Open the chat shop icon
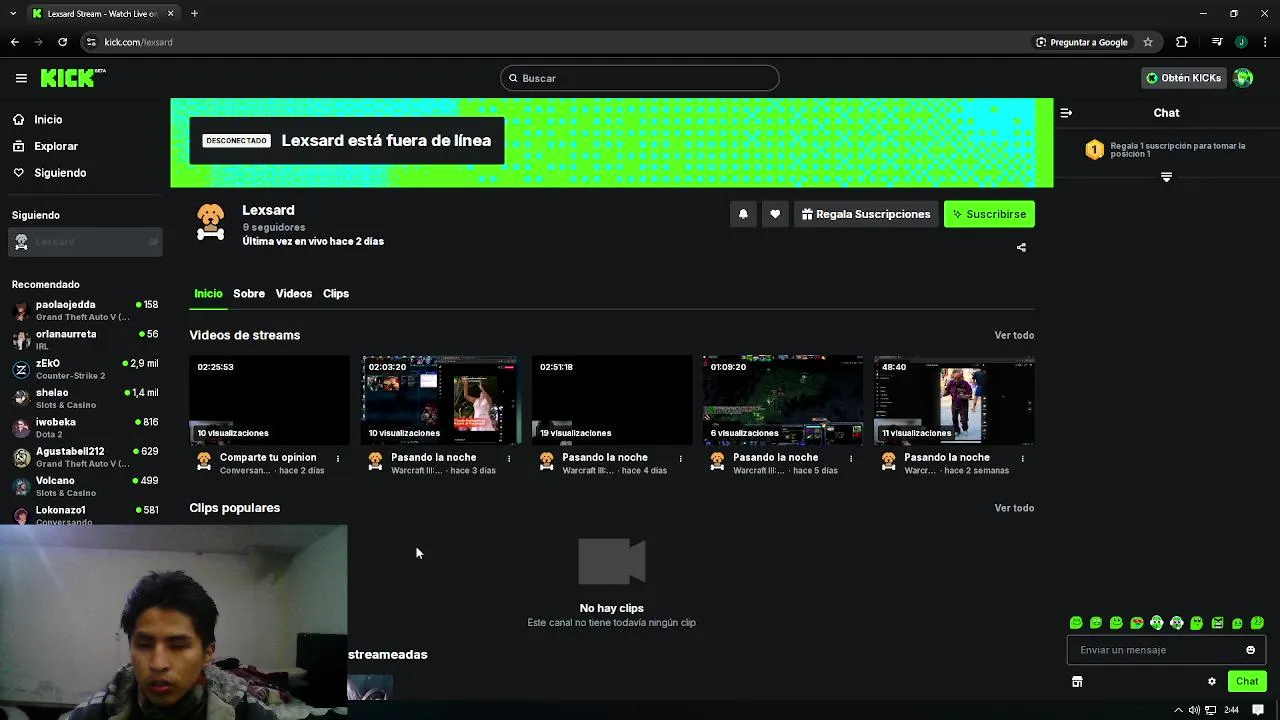 (1077, 682)
